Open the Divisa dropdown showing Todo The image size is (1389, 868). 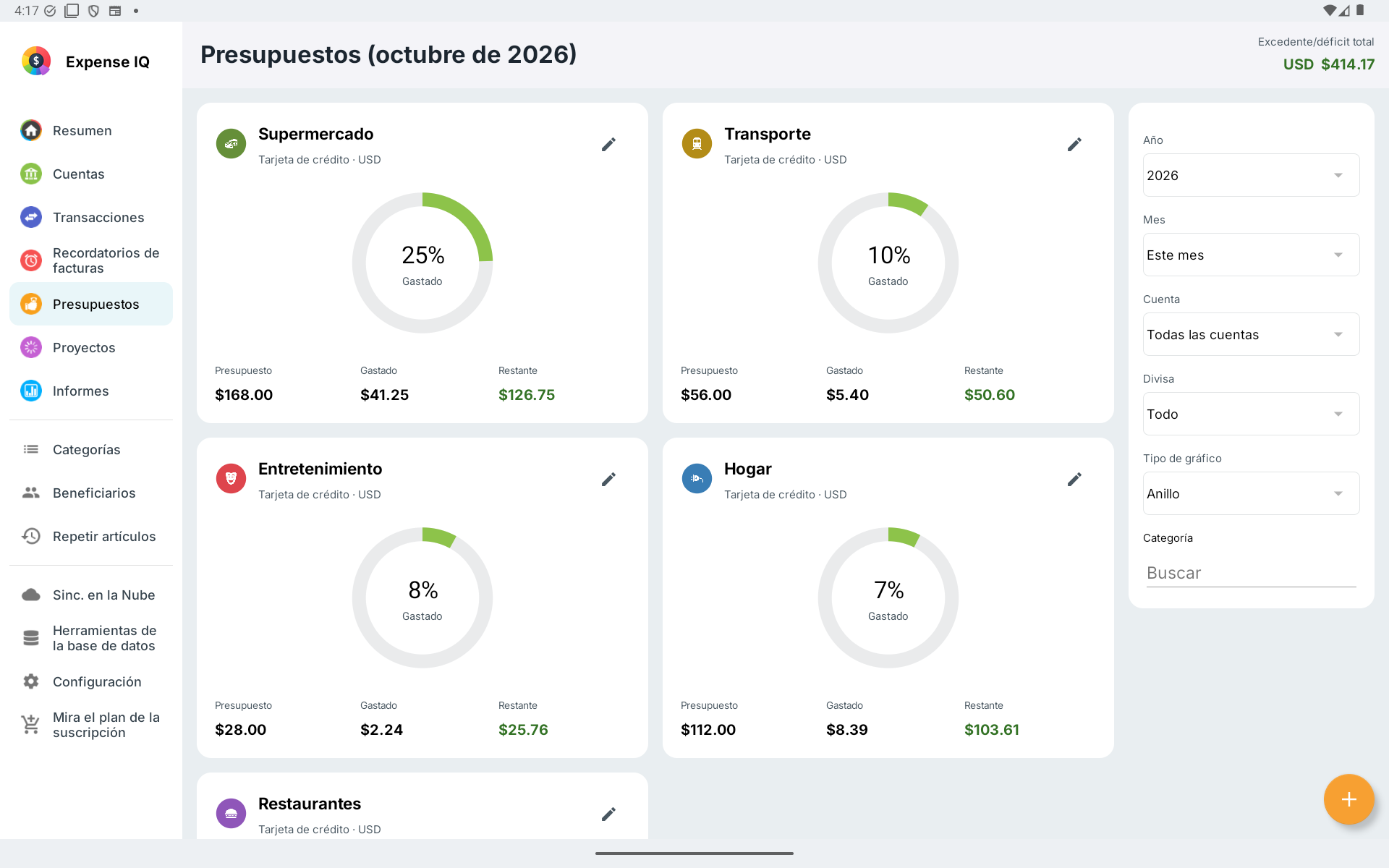1251,414
